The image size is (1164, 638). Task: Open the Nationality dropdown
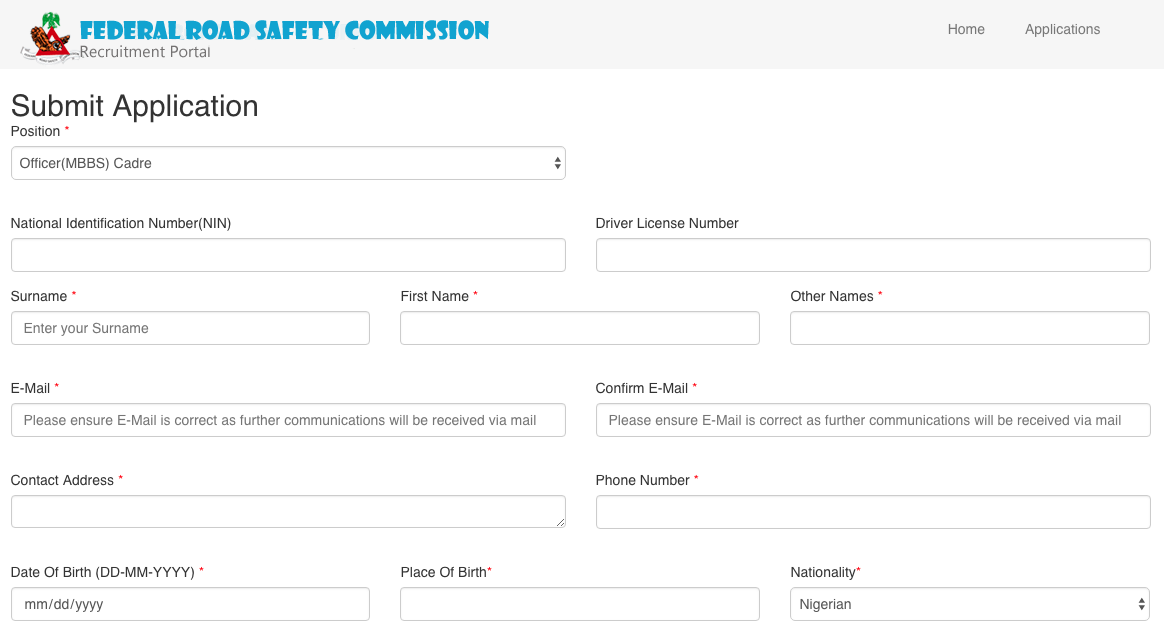(x=968, y=604)
